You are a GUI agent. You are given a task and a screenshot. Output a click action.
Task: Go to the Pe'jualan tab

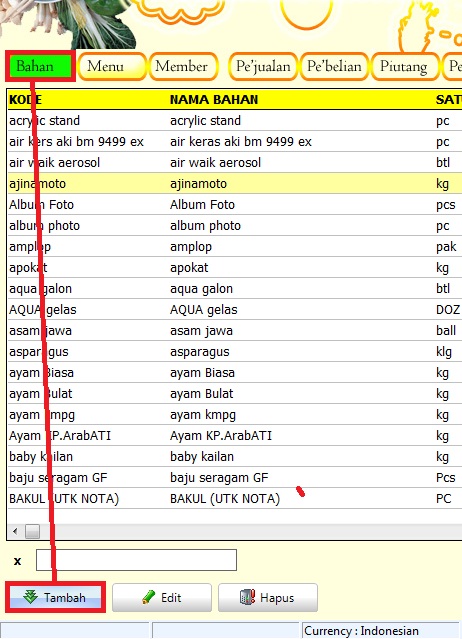click(x=263, y=66)
